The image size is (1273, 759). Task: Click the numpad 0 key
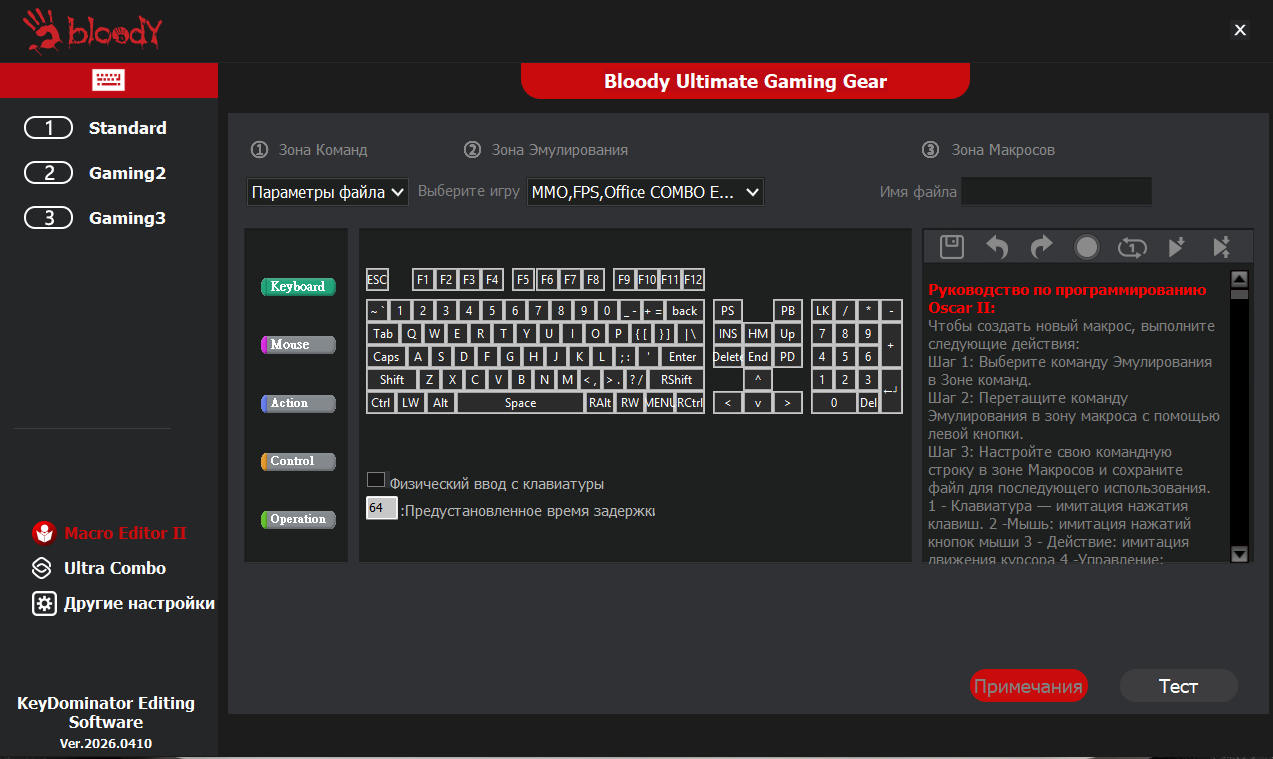point(833,403)
